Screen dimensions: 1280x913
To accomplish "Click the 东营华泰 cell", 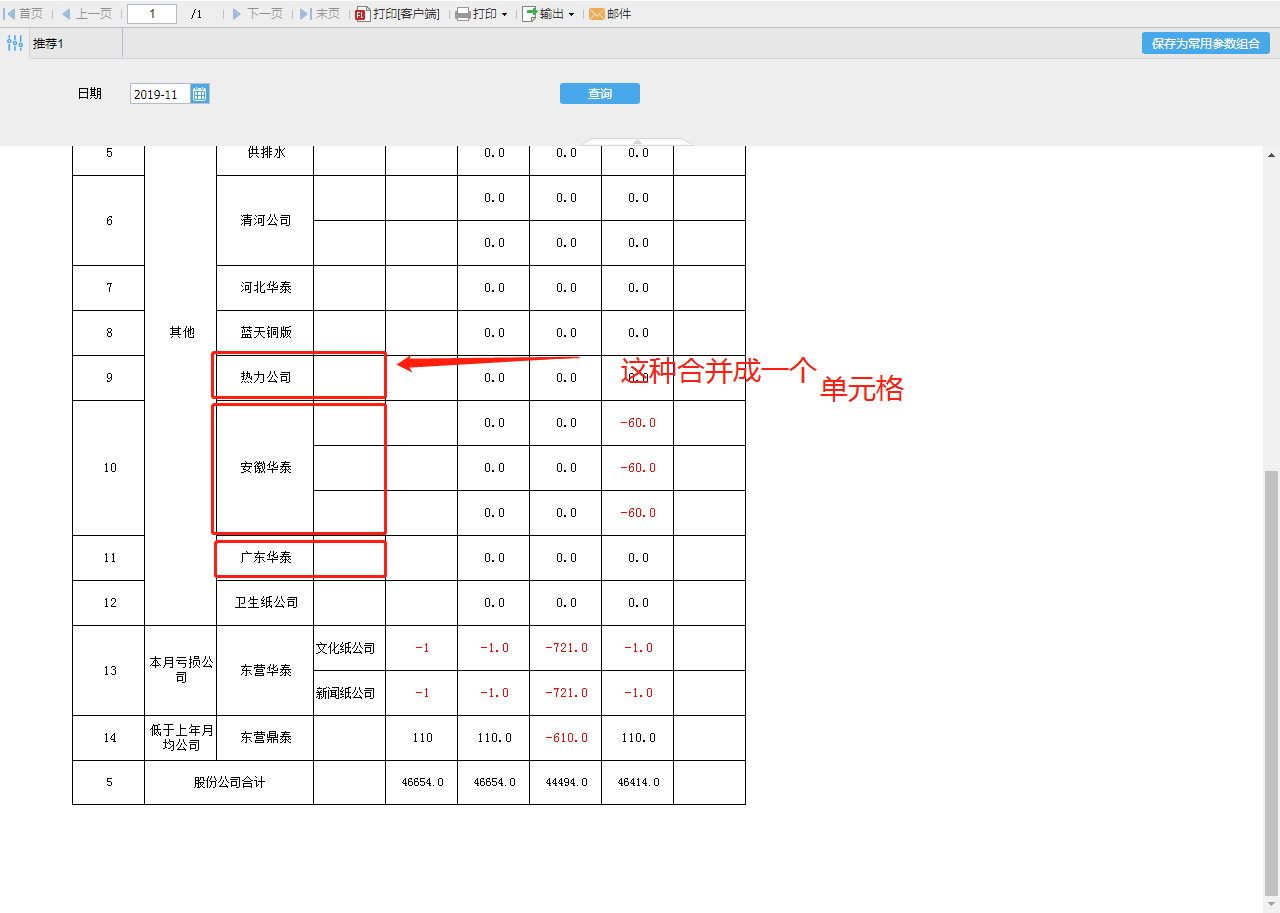I will click(x=265, y=670).
